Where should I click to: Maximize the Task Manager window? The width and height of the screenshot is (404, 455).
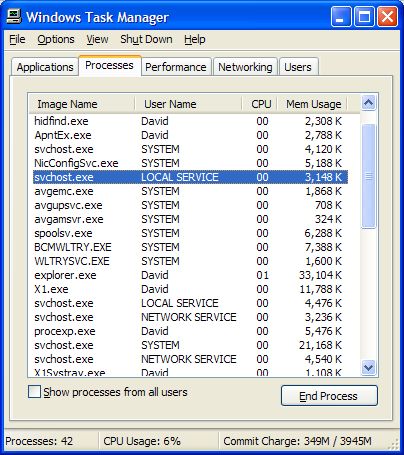(x=364, y=17)
